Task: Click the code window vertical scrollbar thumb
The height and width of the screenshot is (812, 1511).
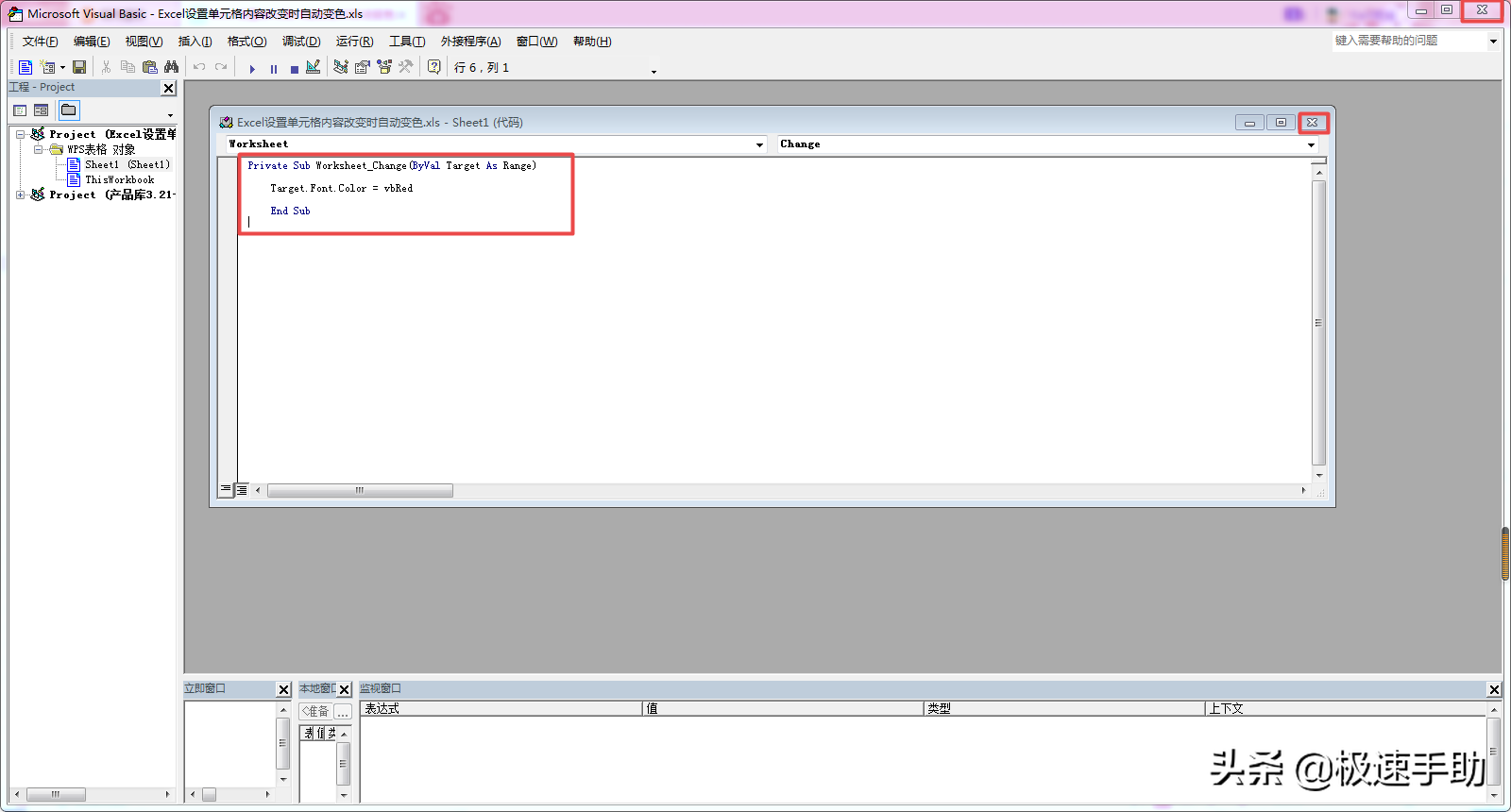Action: [1319, 323]
